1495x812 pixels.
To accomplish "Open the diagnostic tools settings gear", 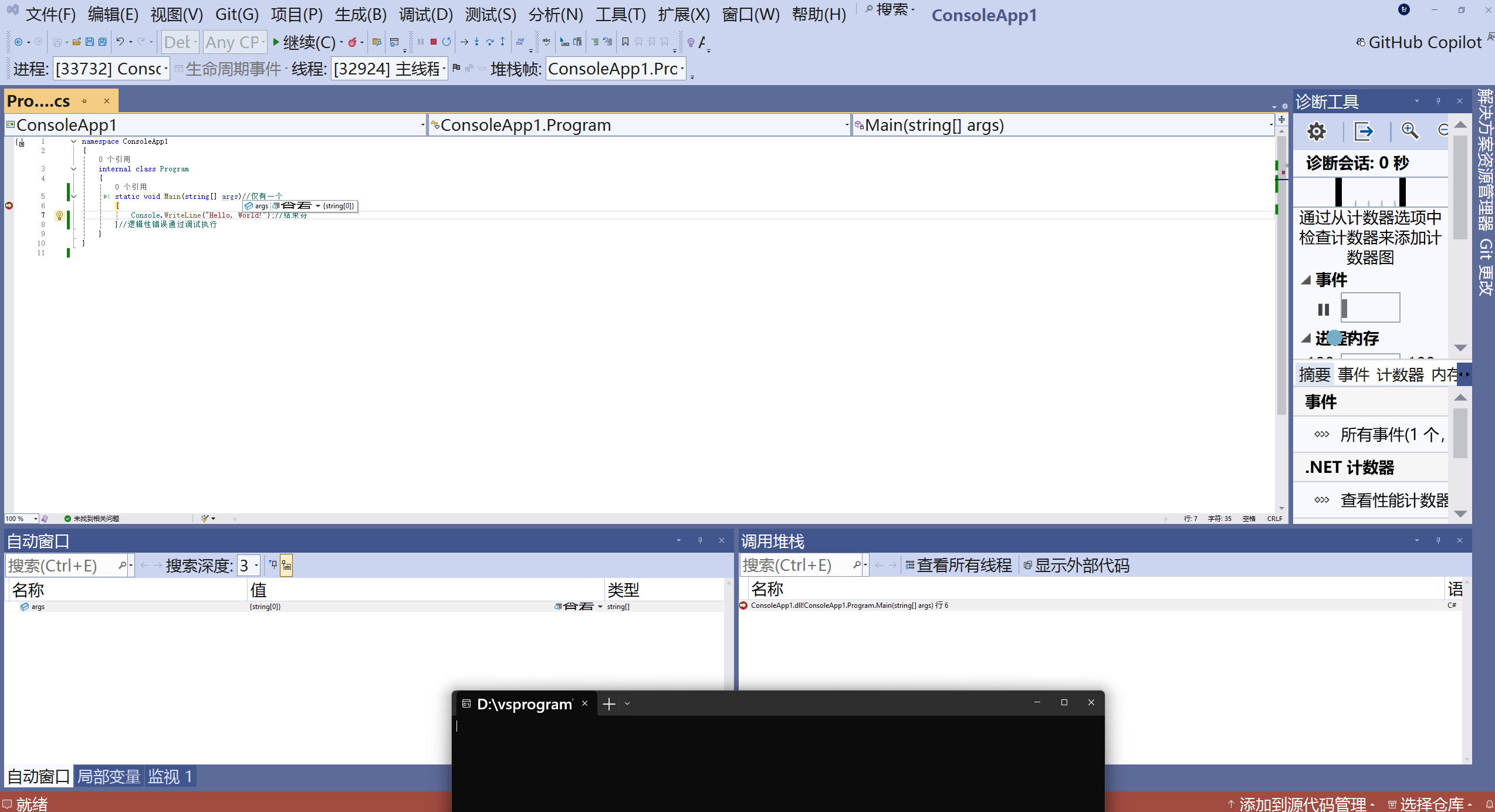I will click(x=1316, y=131).
